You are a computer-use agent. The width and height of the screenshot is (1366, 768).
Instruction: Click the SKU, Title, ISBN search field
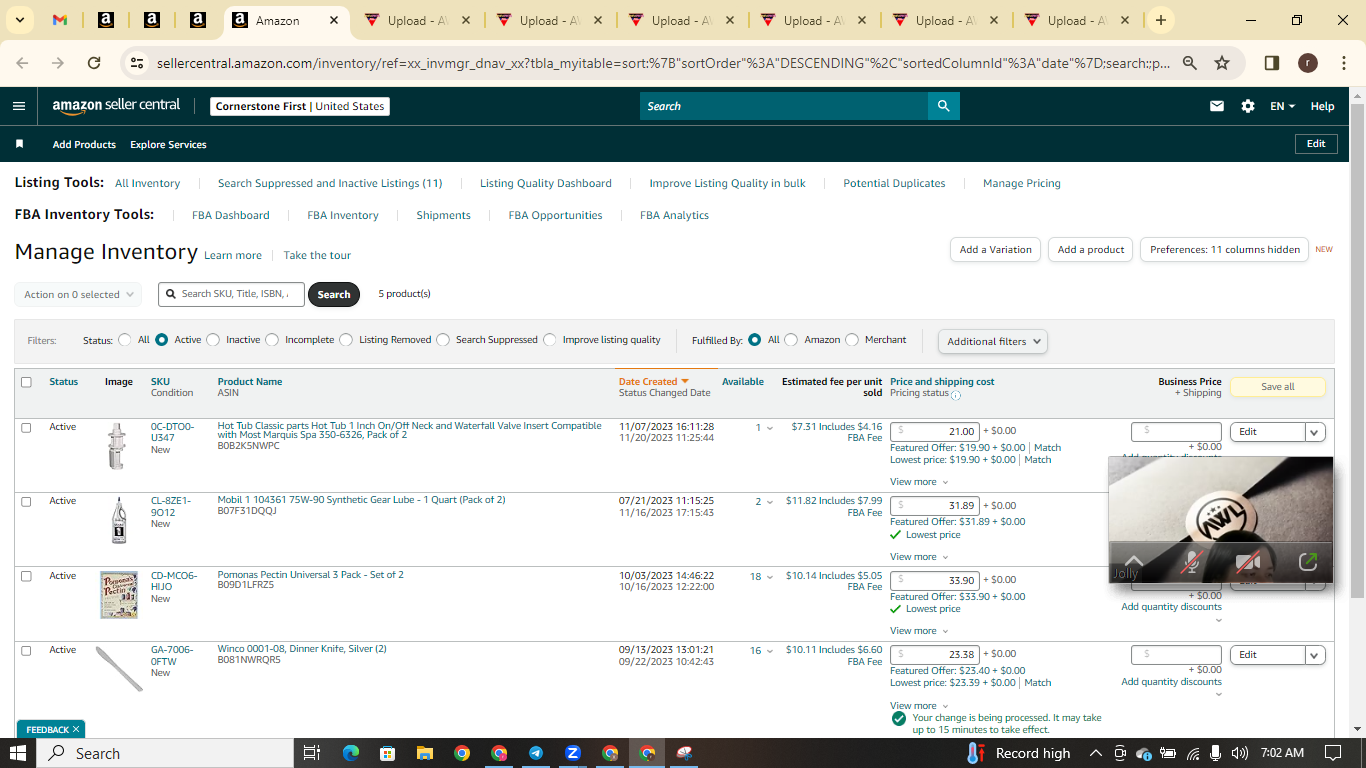(x=231, y=294)
